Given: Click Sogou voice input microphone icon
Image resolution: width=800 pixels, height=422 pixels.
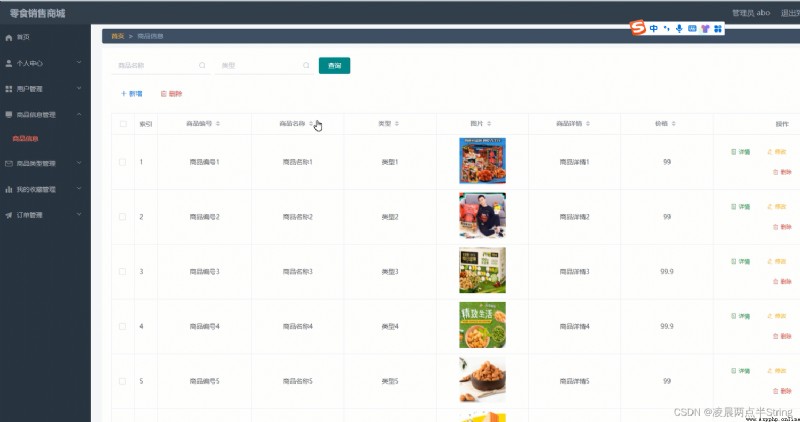Looking at the screenshot, I should point(679,29).
